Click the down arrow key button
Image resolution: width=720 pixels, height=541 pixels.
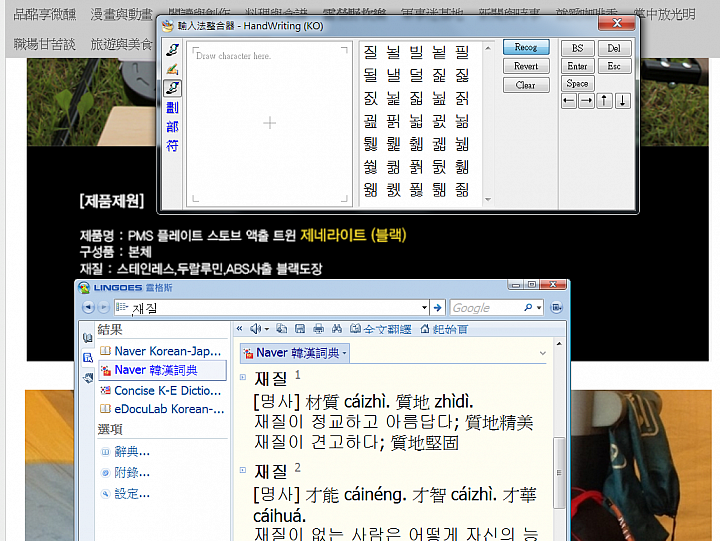(623, 101)
